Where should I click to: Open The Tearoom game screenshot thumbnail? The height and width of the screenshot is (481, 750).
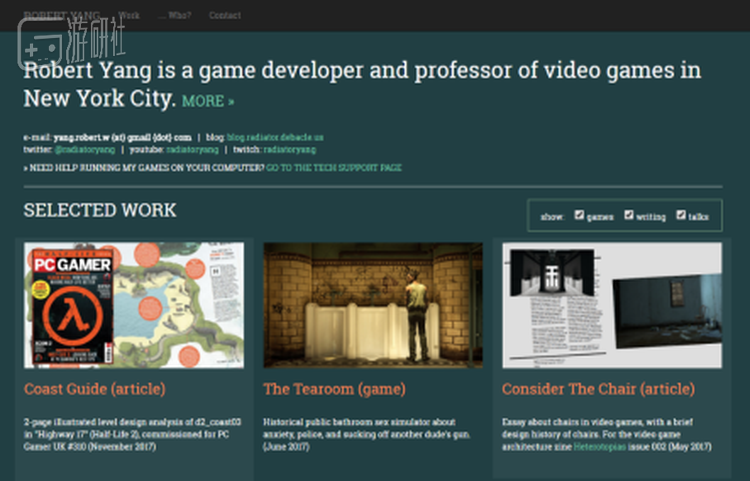click(x=373, y=305)
